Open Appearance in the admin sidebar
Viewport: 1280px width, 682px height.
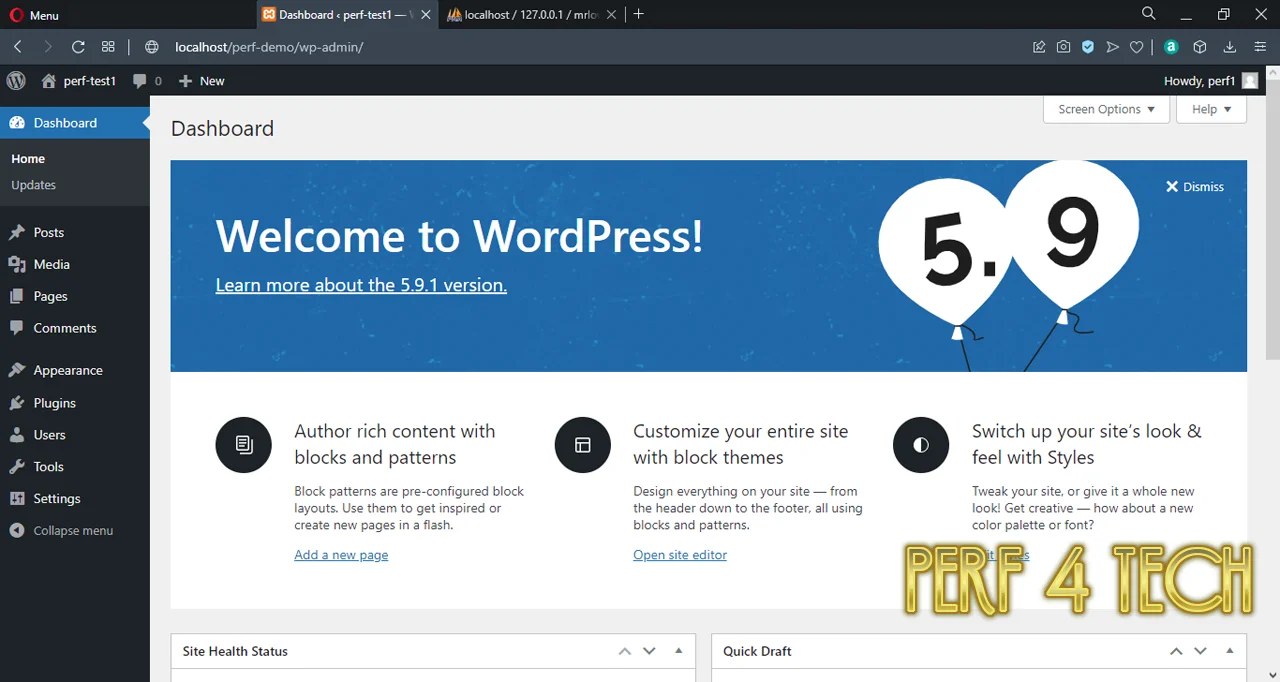click(75, 370)
